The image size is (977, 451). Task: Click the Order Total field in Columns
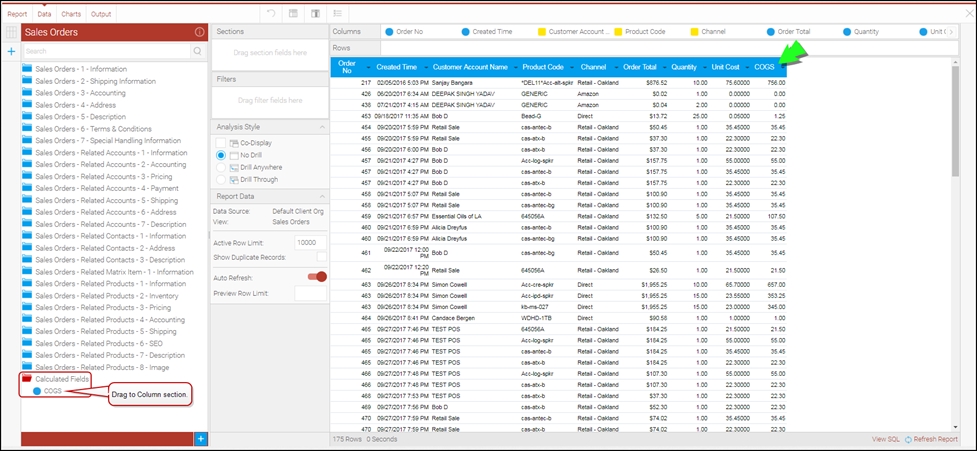pos(788,32)
